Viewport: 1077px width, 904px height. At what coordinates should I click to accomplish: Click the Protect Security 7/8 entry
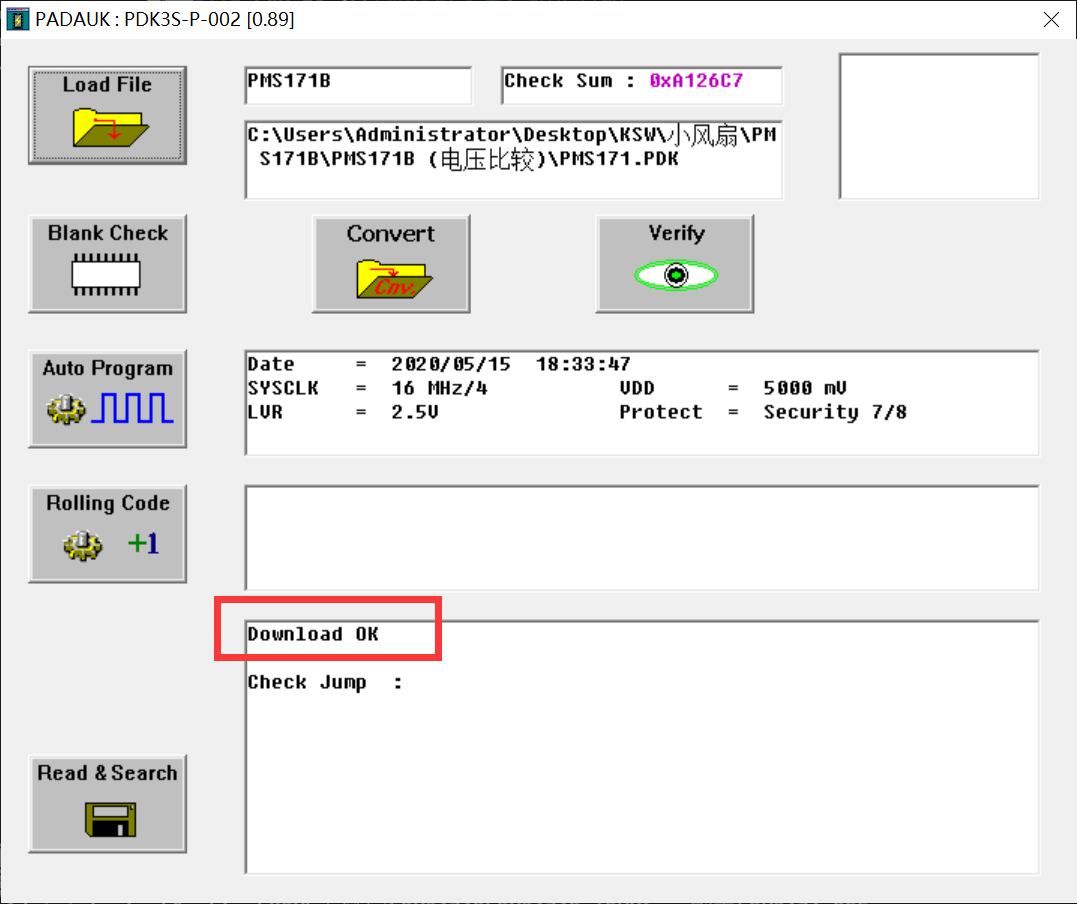coord(762,412)
